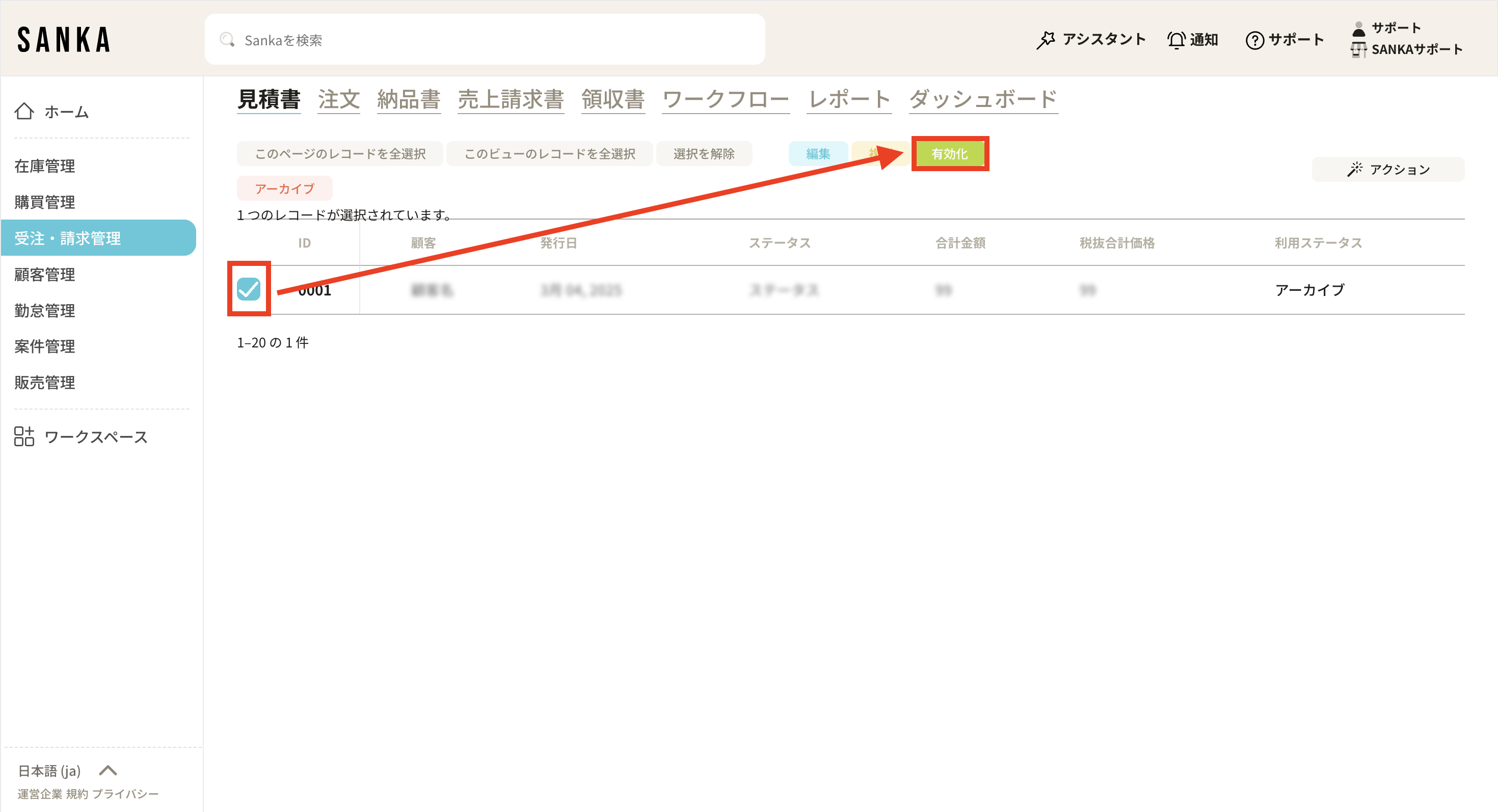Image resolution: width=1498 pixels, height=812 pixels.
Task: Click the プライバシー footer link
Action: point(125,793)
